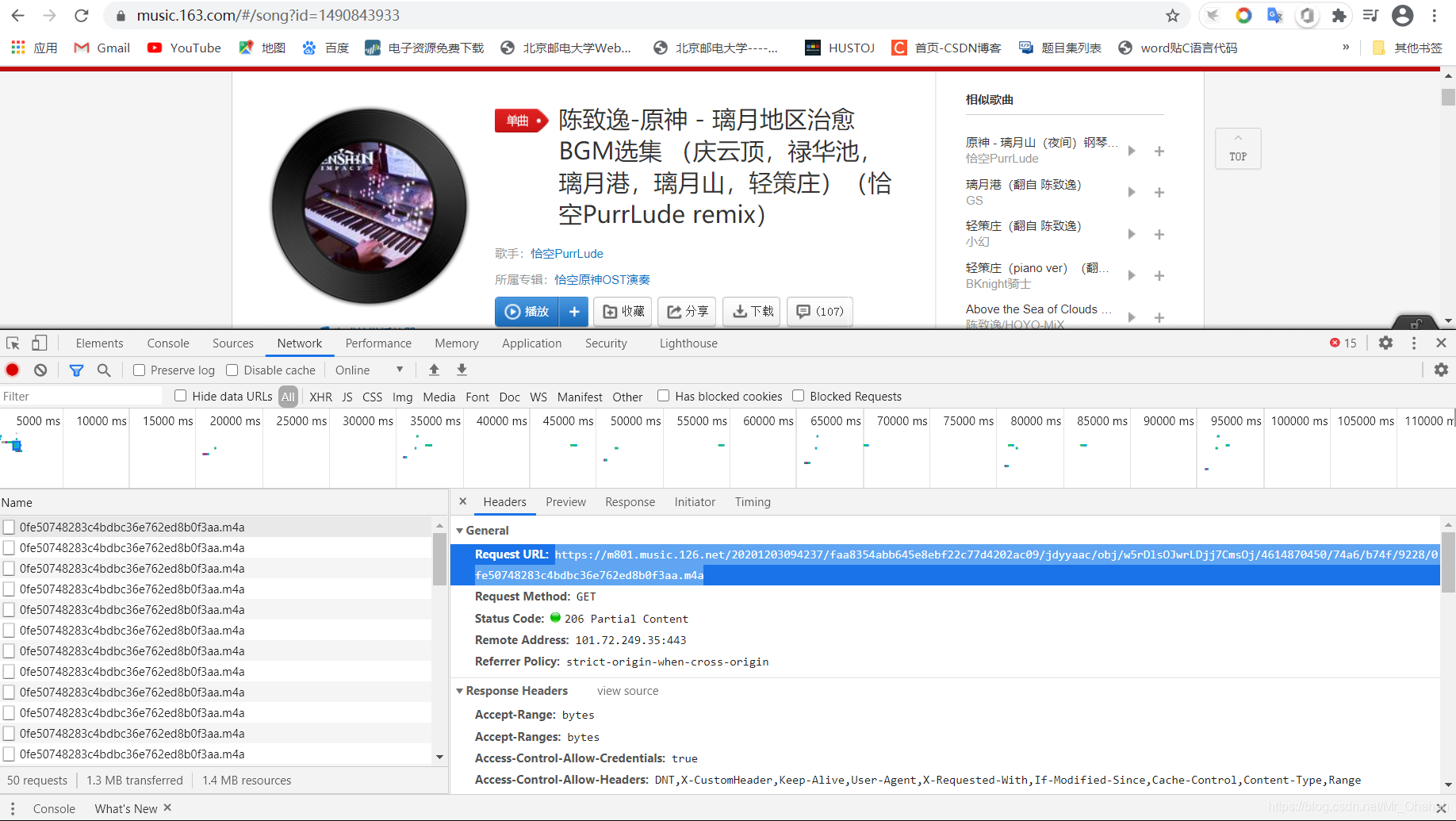Close the request details pane

[x=463, y=501]
